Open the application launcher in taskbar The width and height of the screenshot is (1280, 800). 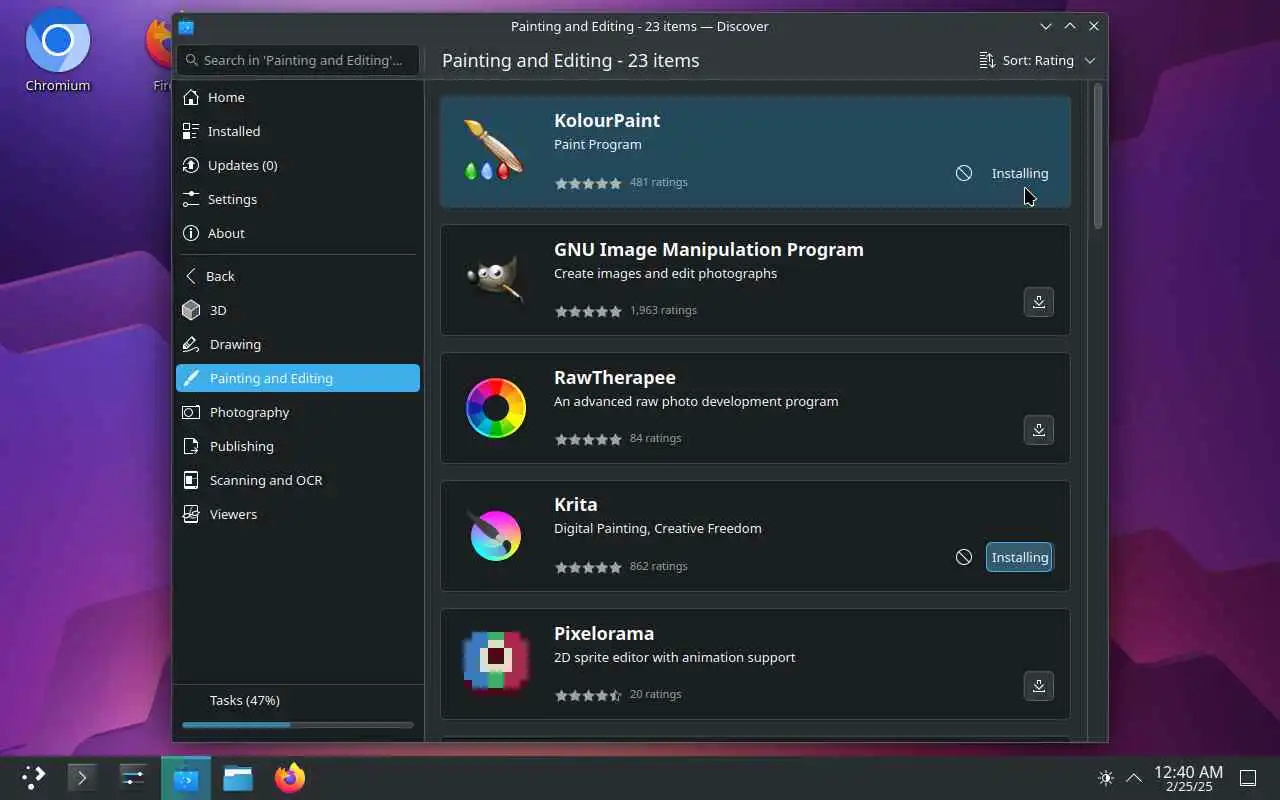[x=33, y=777]
